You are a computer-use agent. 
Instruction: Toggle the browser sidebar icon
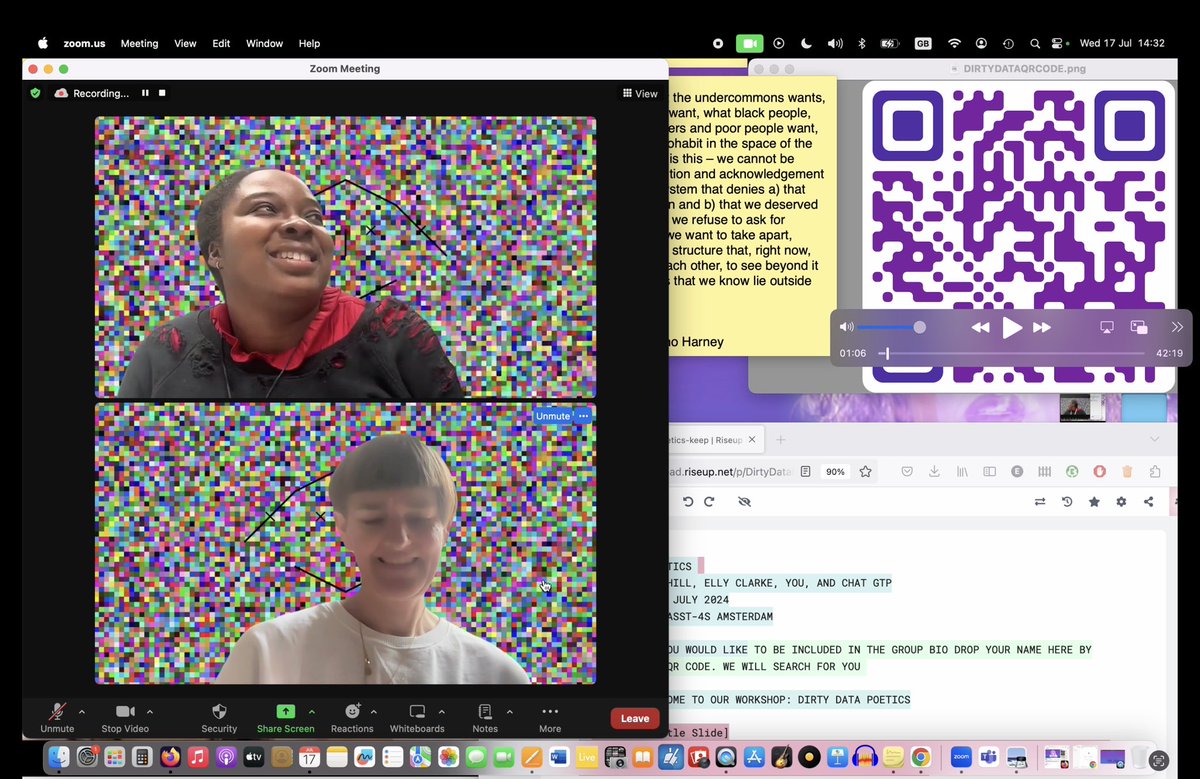[x=990, y=471]
